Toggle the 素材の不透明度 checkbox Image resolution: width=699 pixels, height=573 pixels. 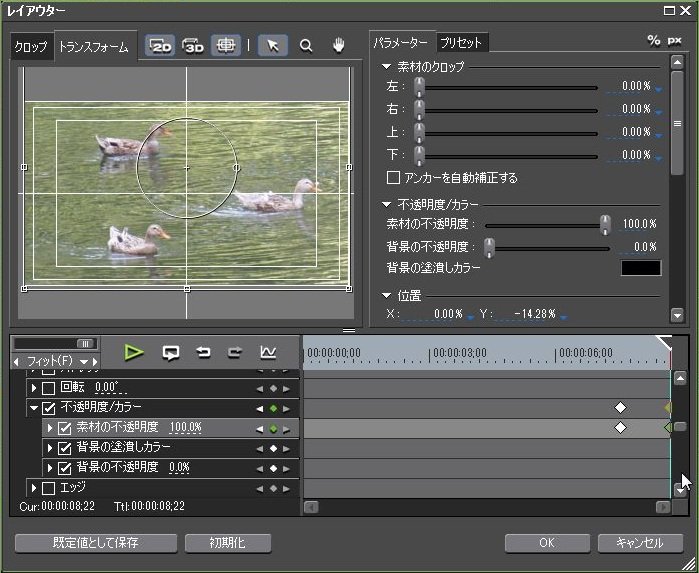pyautogui.click(x=65, y=428)
